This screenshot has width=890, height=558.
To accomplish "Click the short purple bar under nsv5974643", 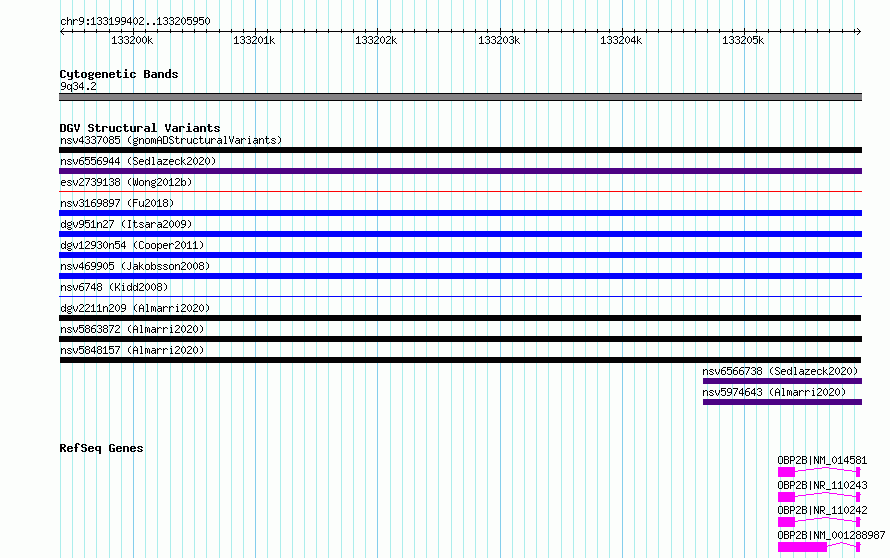I will (782, 402).
